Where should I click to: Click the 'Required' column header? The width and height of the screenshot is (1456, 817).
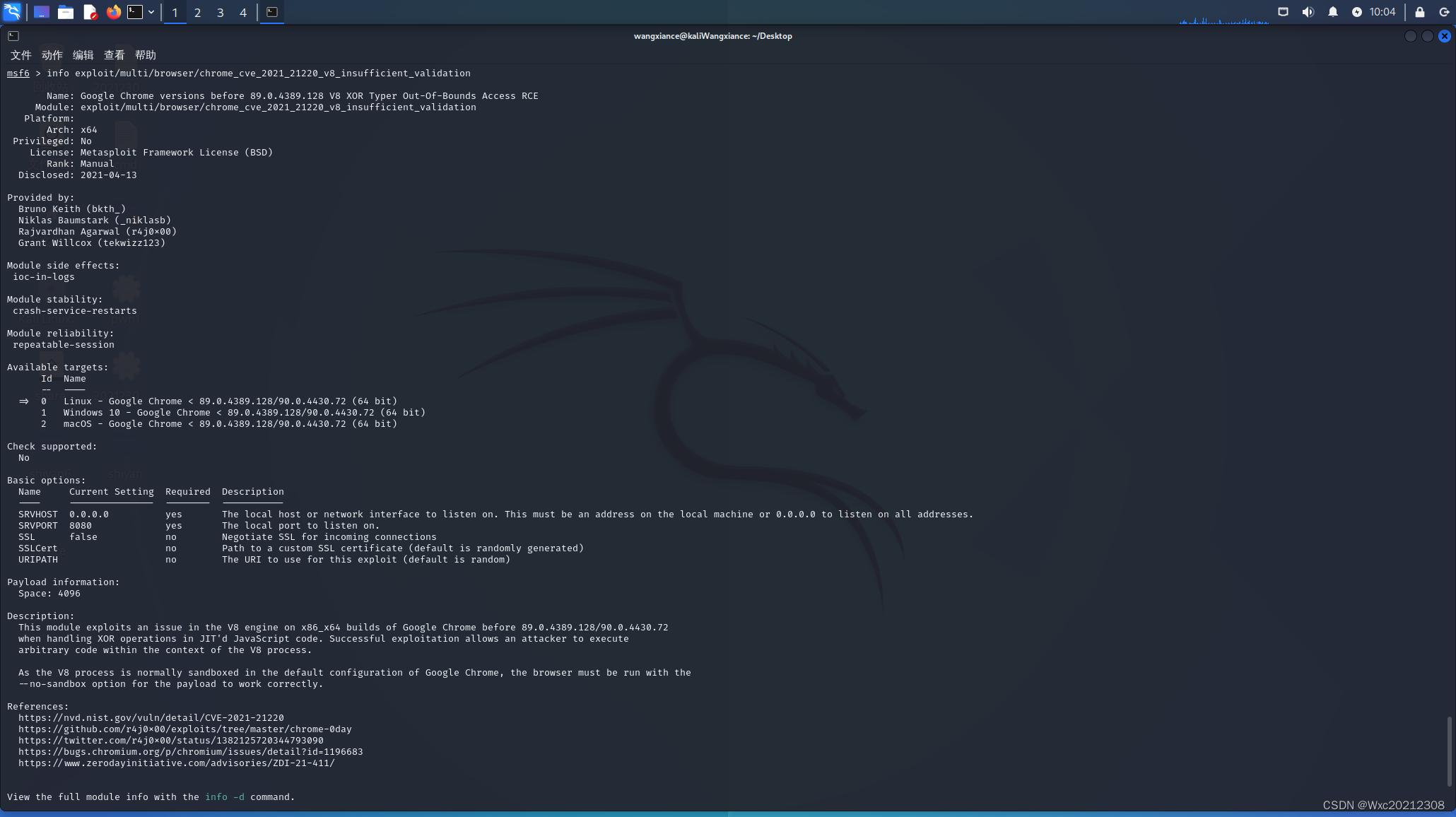[x=188, y=492]
